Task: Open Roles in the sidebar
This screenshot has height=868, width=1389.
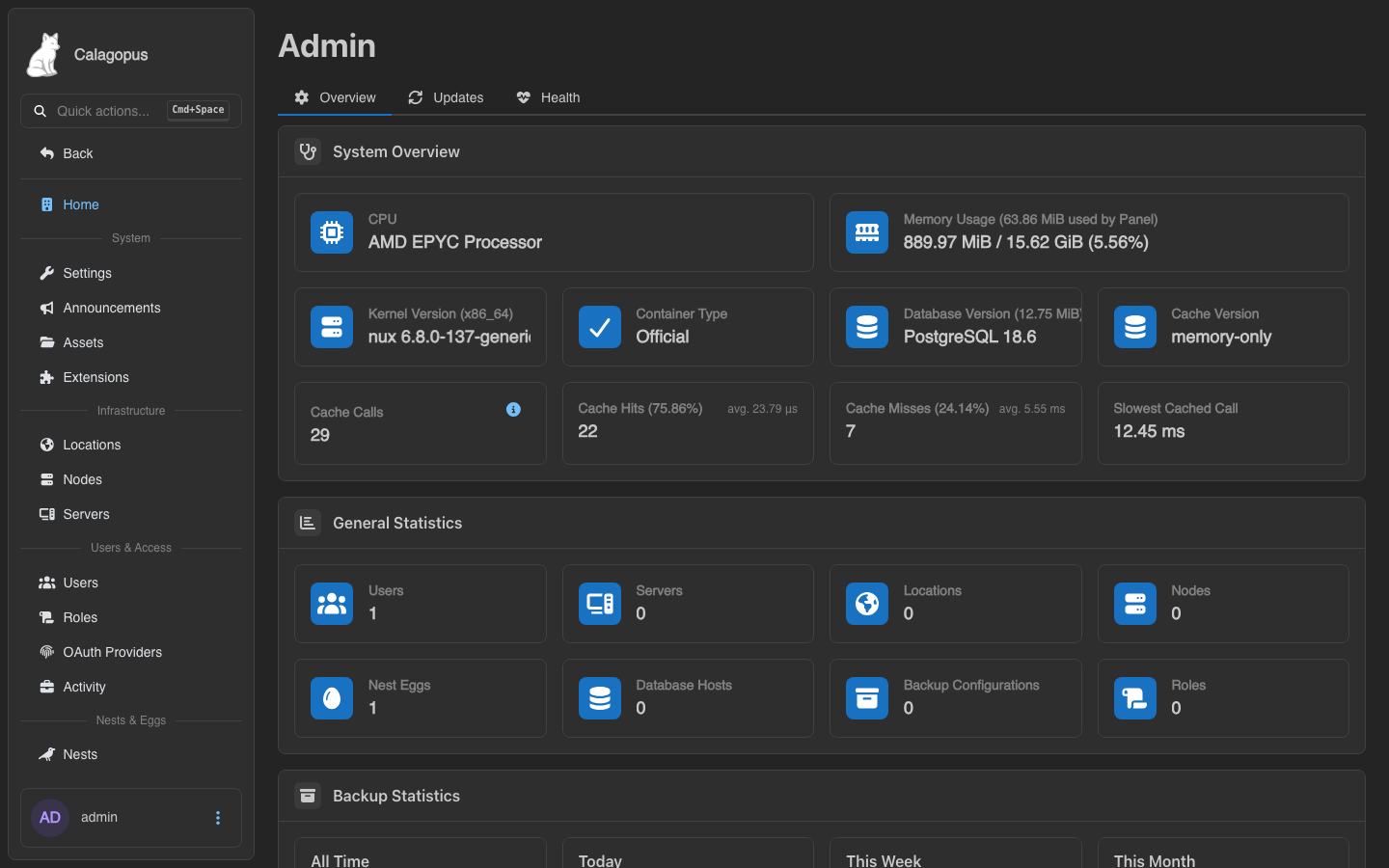Action: (x=131, y=617)
